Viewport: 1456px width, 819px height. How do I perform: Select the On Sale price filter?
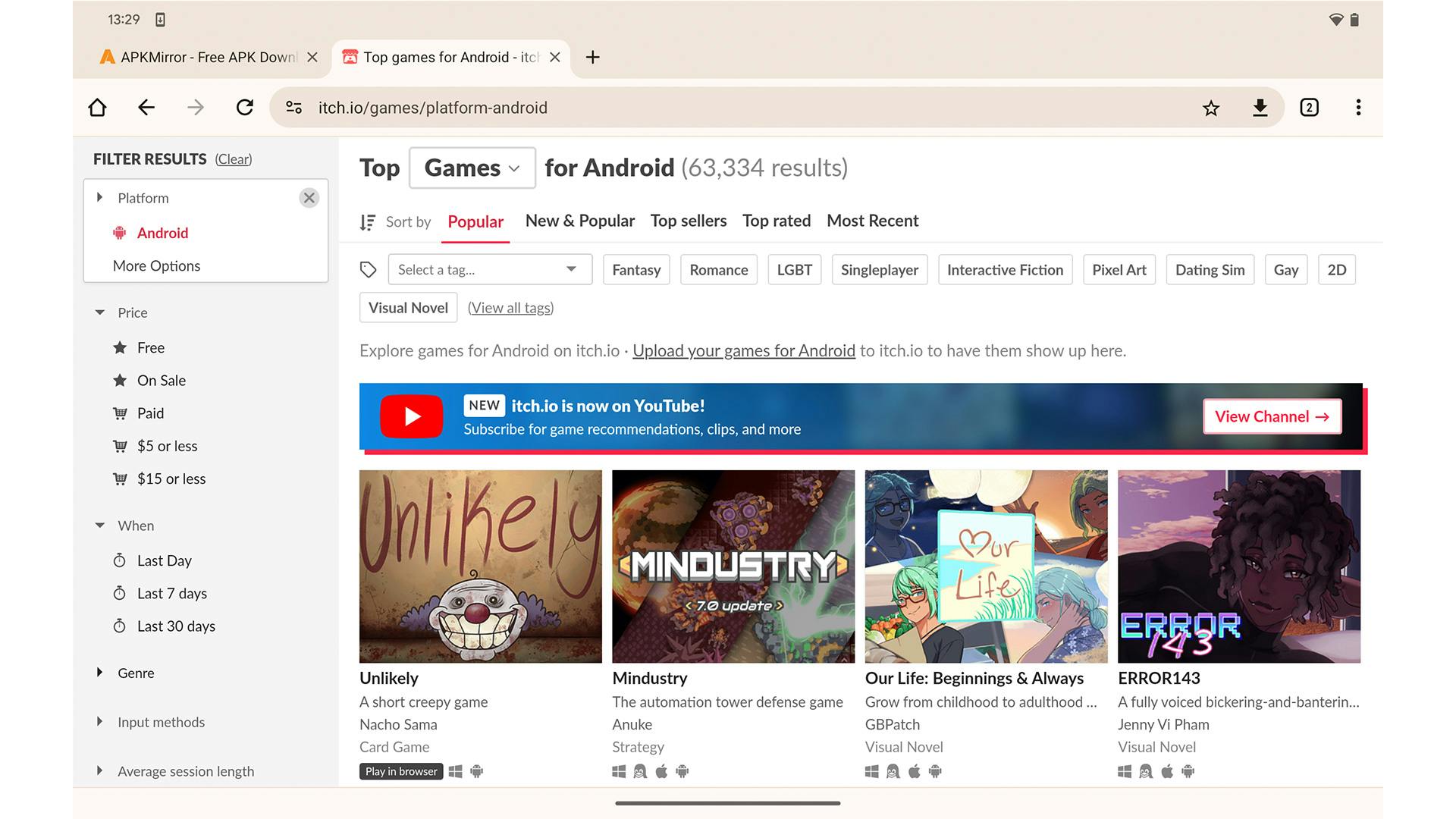point(161,380)
